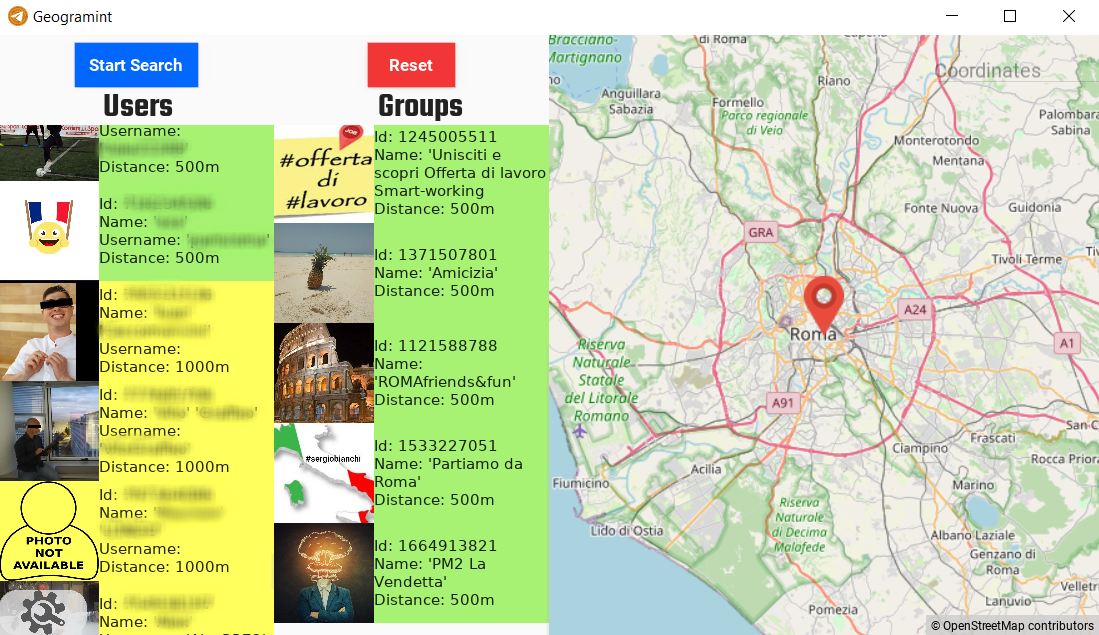The image size is (1099, 635).
Task: Open the French flag emoji user avatar
Action: click(49, 231)
